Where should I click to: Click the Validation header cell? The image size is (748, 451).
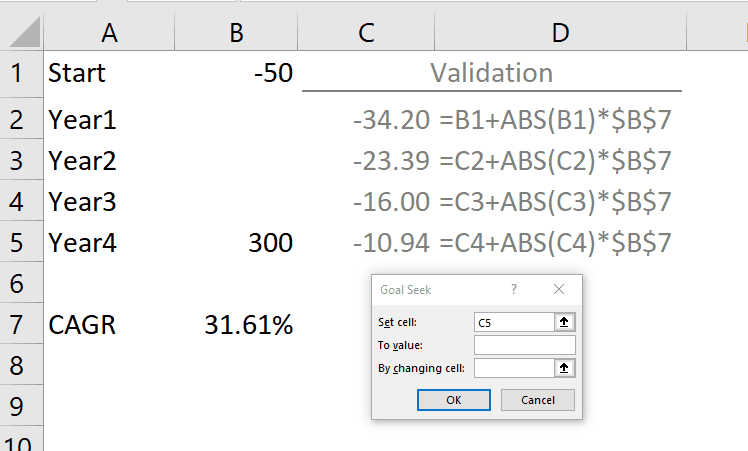[x=491, y=74]
